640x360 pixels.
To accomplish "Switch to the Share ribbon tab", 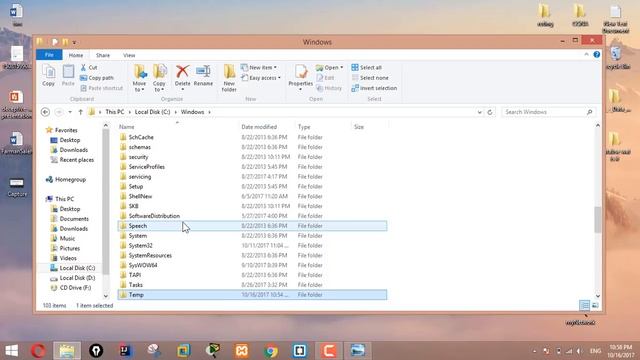I will (103, 55).
